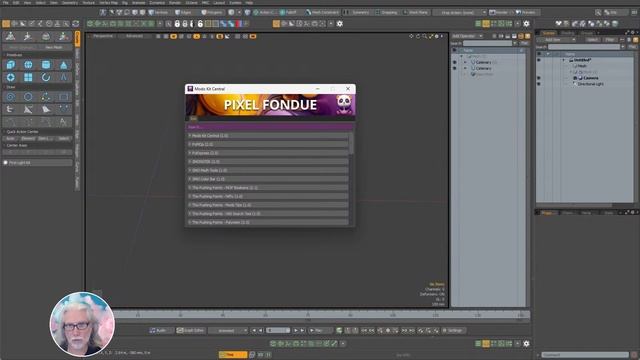Screen dimensions: 640x360
Task: Switch to the Groups tab
Action: coord(587,33)
